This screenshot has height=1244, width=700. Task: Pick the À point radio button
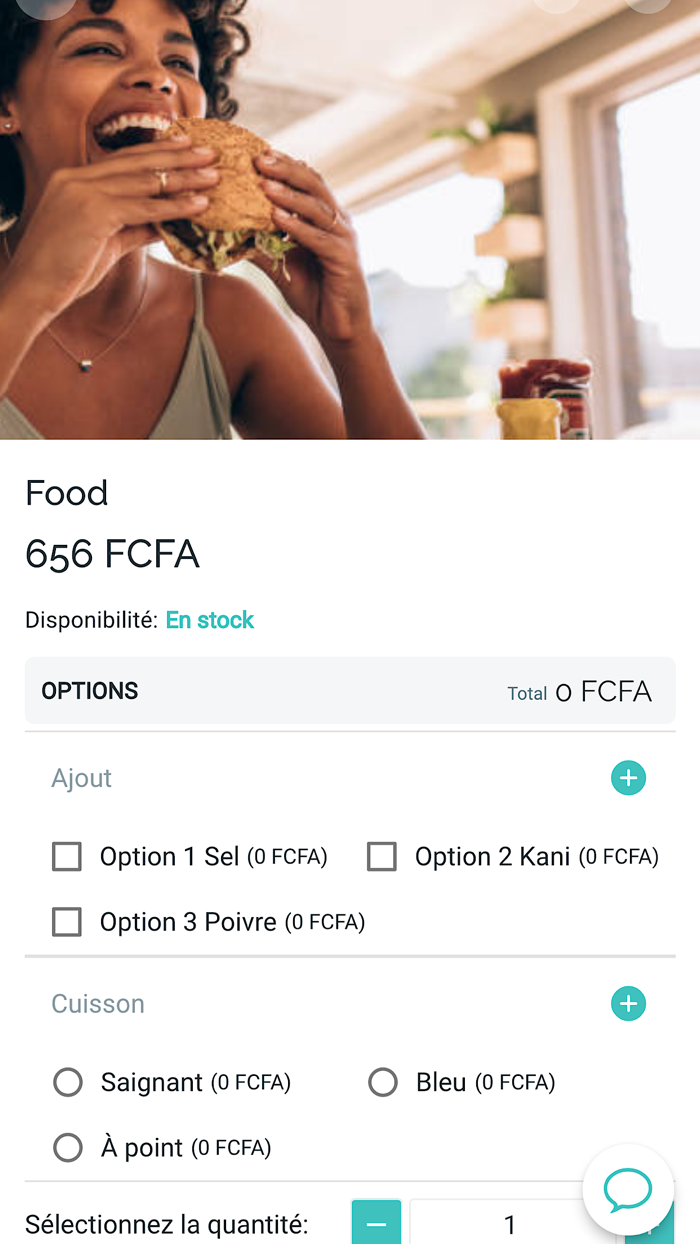[68, 1148]
